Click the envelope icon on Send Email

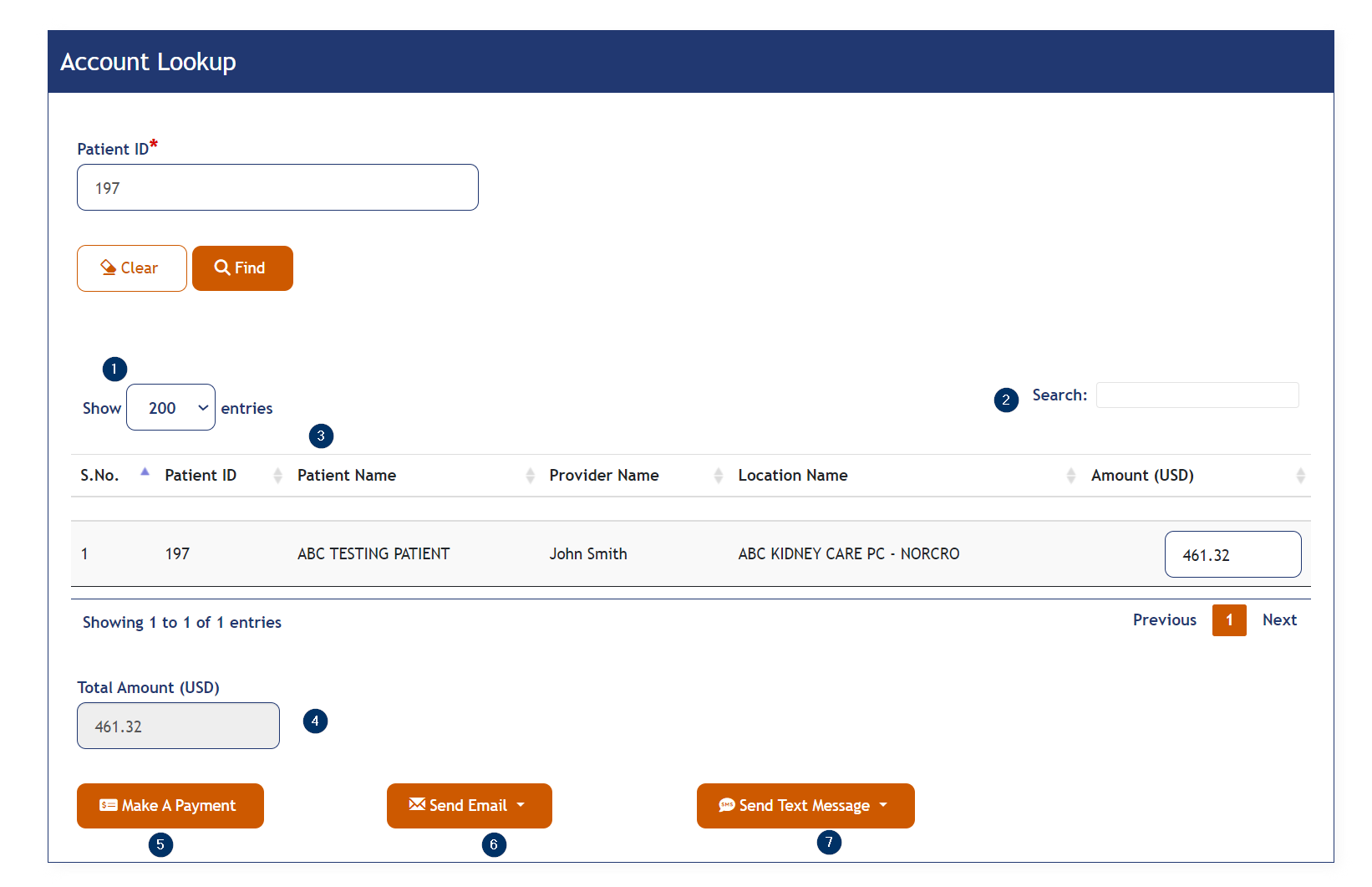[418, 805]
